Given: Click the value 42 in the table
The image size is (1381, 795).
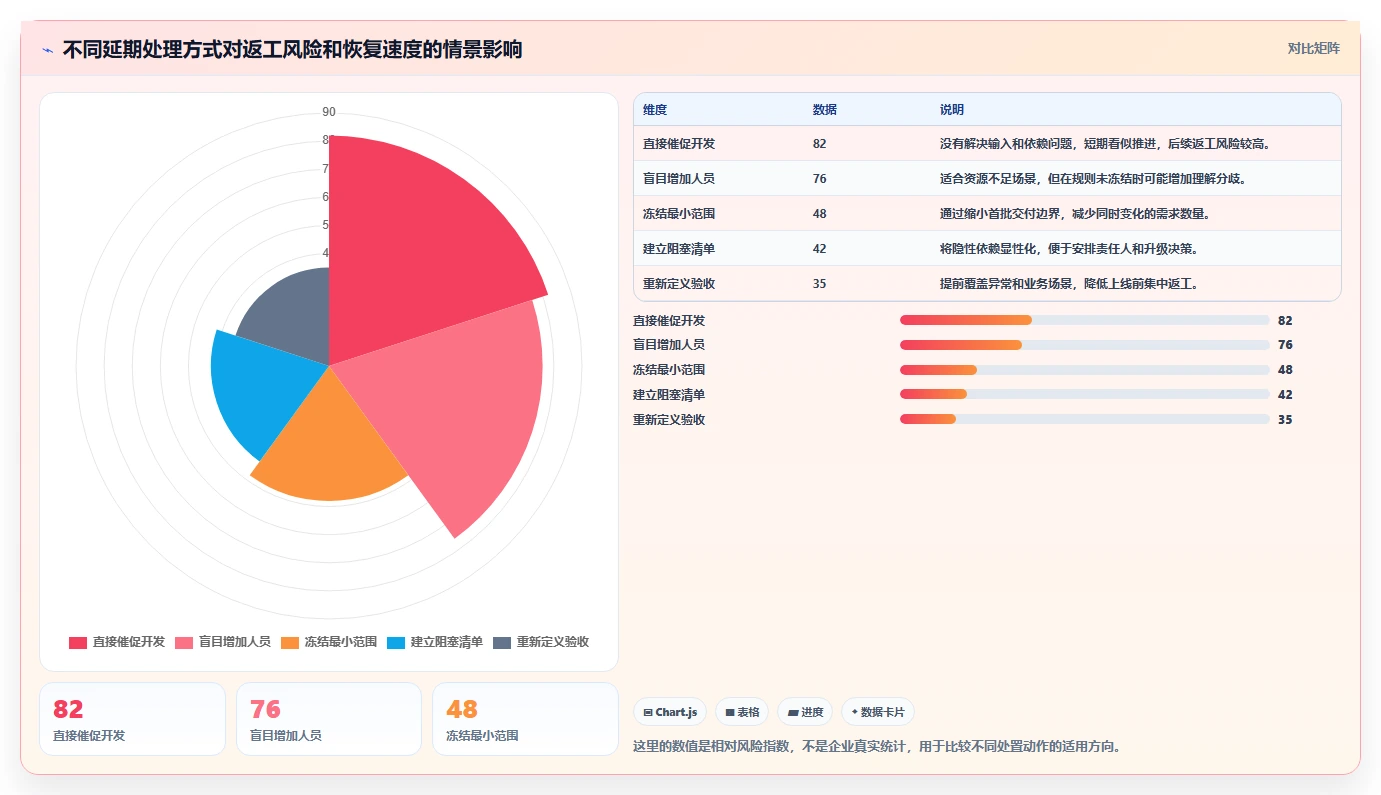Looking at the screenshot, I should tap(820, 249).
